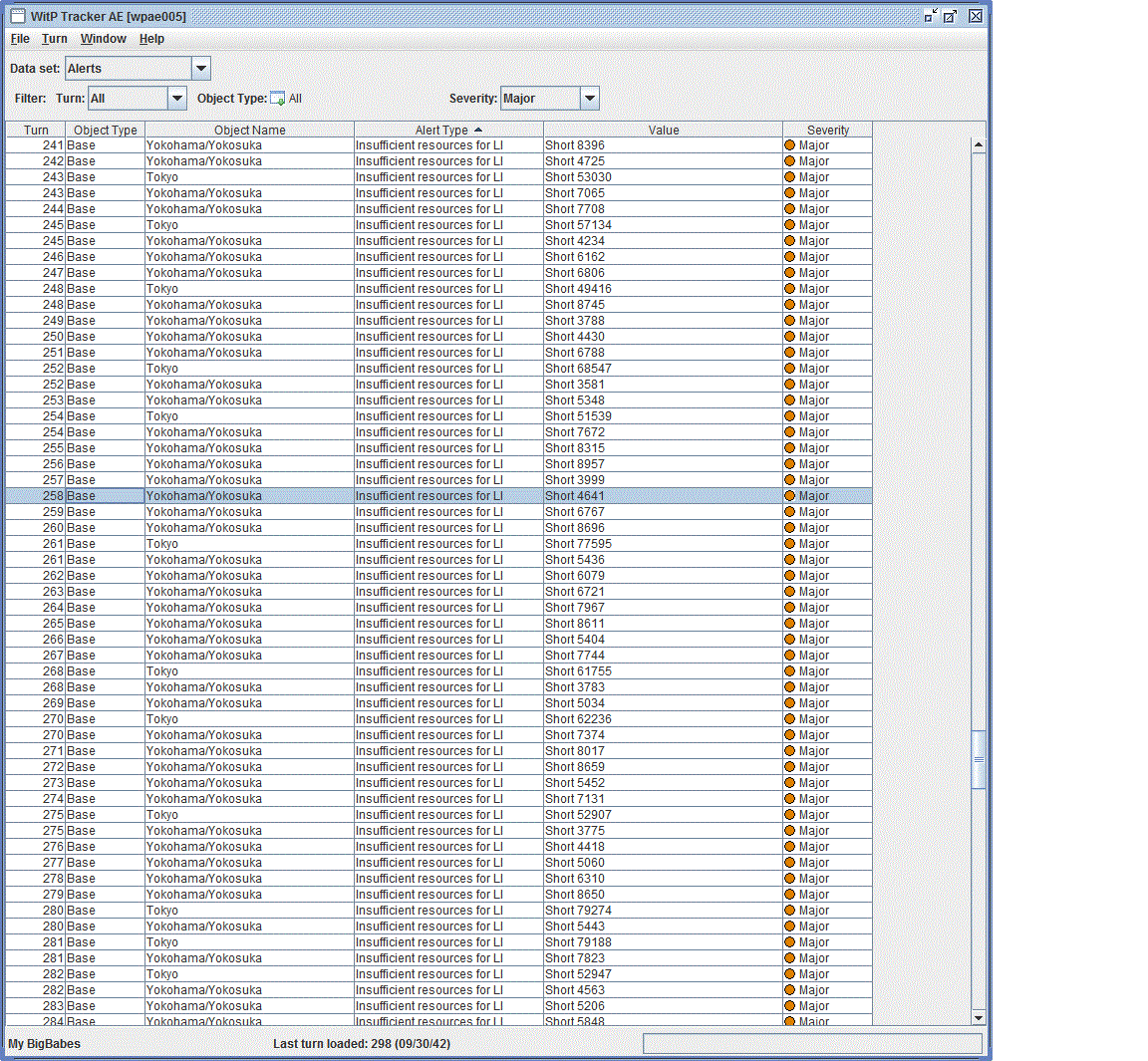Click the orange severity icon for Short 62236

790,719
